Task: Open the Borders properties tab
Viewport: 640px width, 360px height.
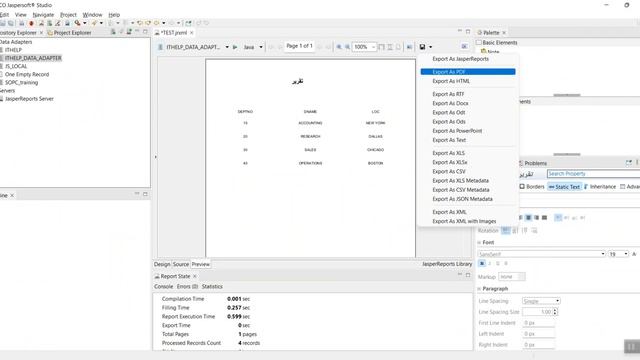Action: [x=532, y=187]
